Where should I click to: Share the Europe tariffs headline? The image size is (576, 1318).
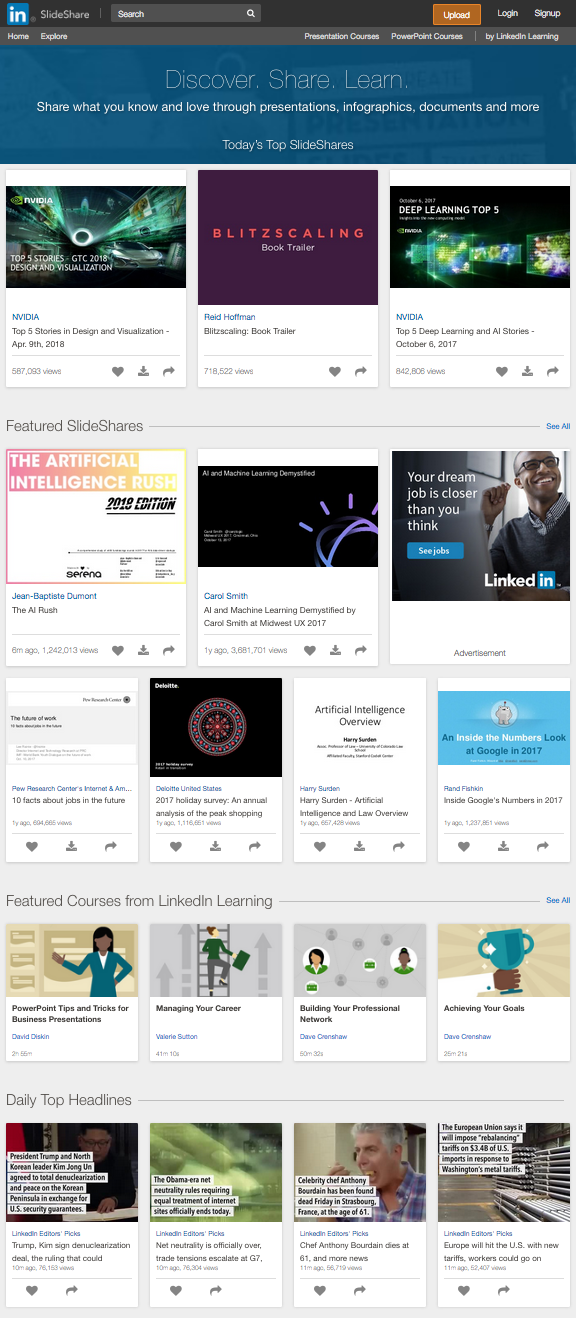point(503,1291)
